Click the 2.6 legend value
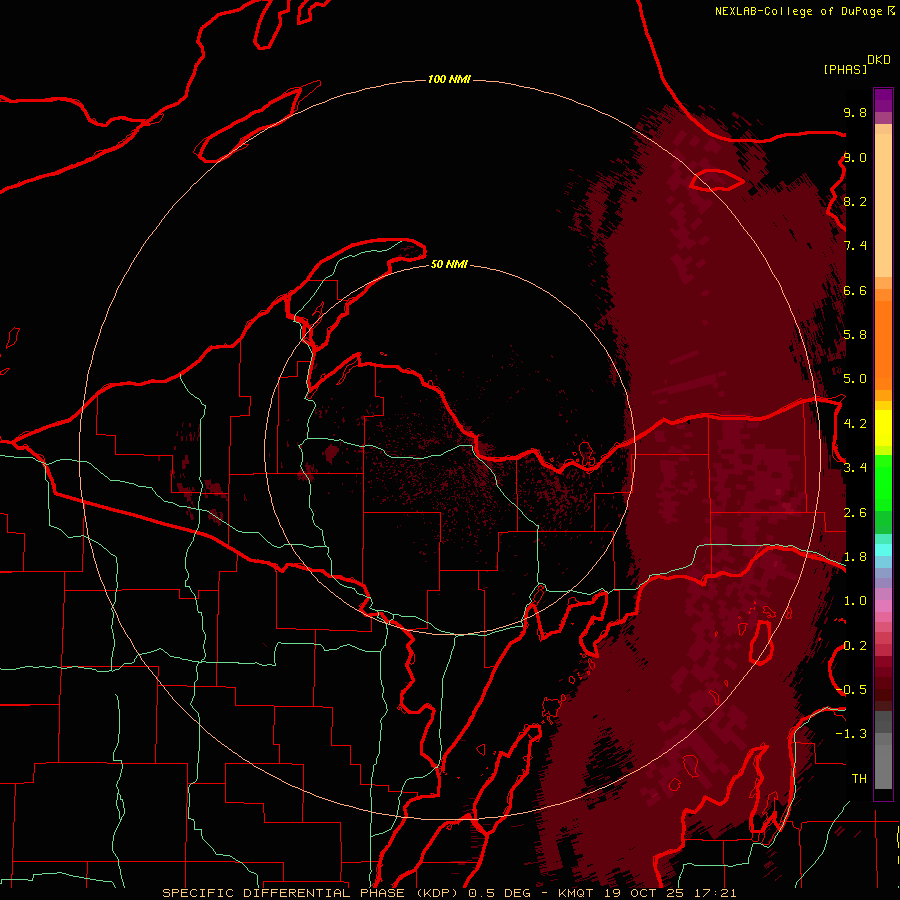Screen dimensions: 900x900 855,513
